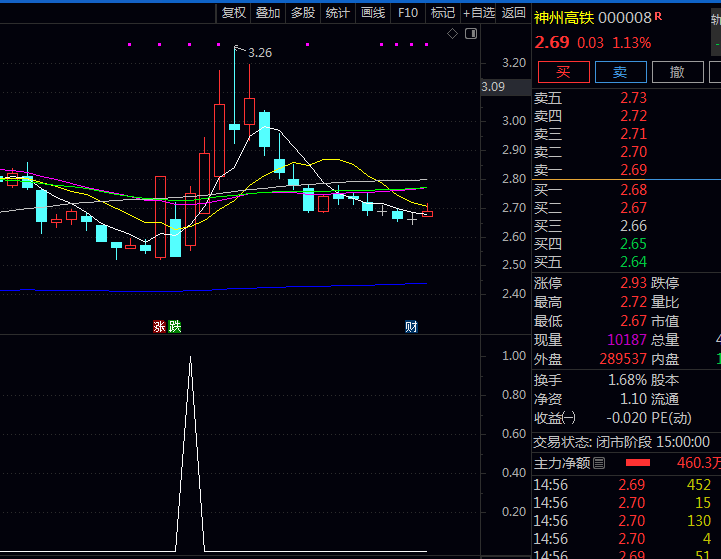Image resolution: width=721 pixels, height=559 pixels.
Task: Select the 多股 toolbar item
Action: pyautogui.click(x=303, y=13)
